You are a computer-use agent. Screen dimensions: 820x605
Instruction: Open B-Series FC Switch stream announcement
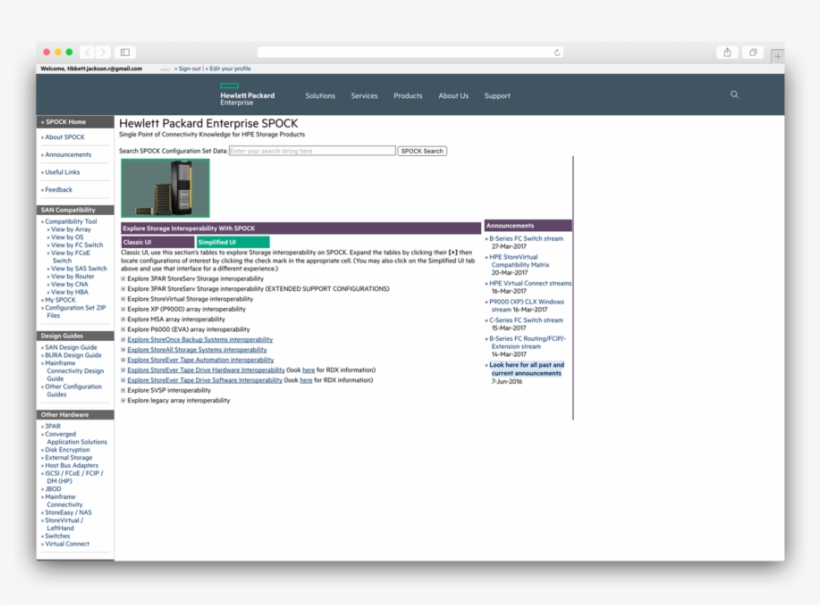pos(526,238)
